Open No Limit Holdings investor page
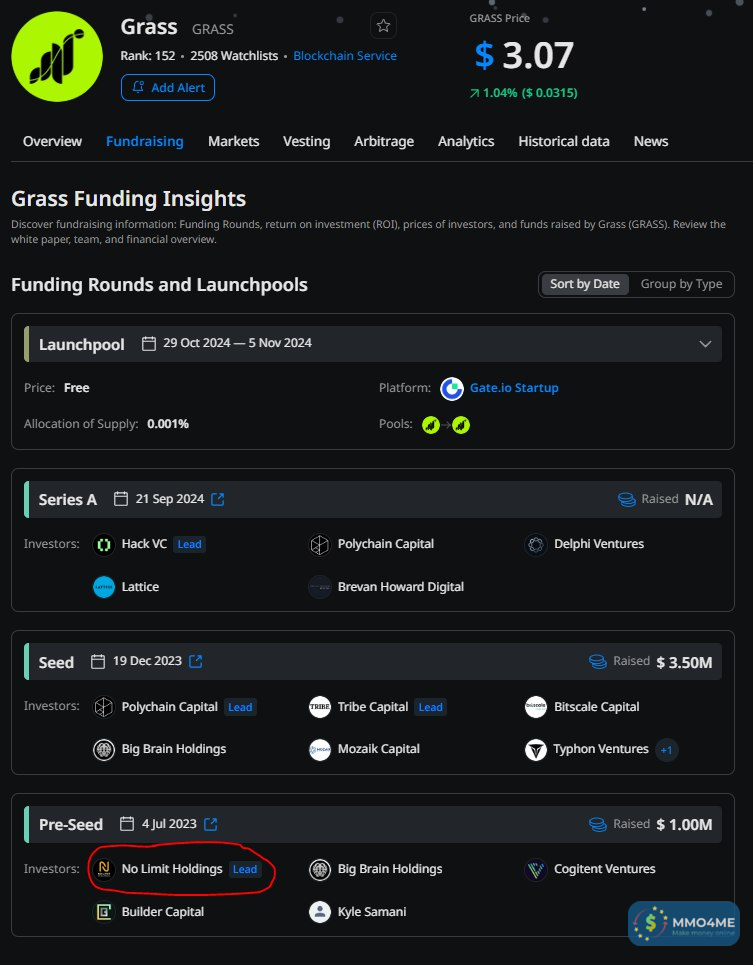Image resolution: width=753 pixels, height=965 pixels. (x=172, y=869)
